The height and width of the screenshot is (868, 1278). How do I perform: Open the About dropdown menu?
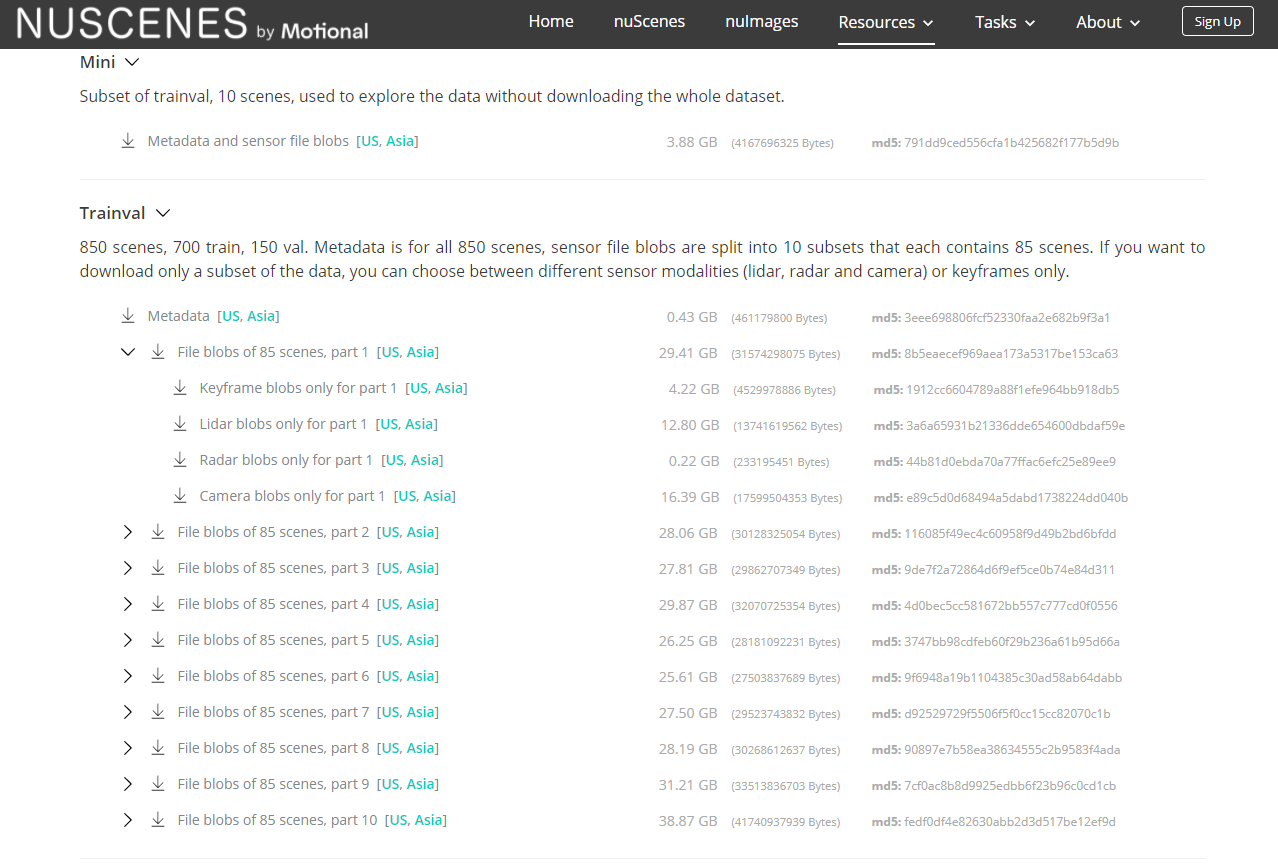tap(1107, 21)
